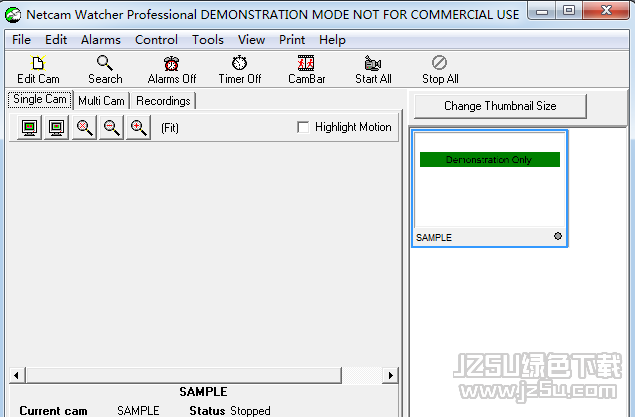
Task: Click the Change Thumbnail Size button
Action: [x=500, y=106]
